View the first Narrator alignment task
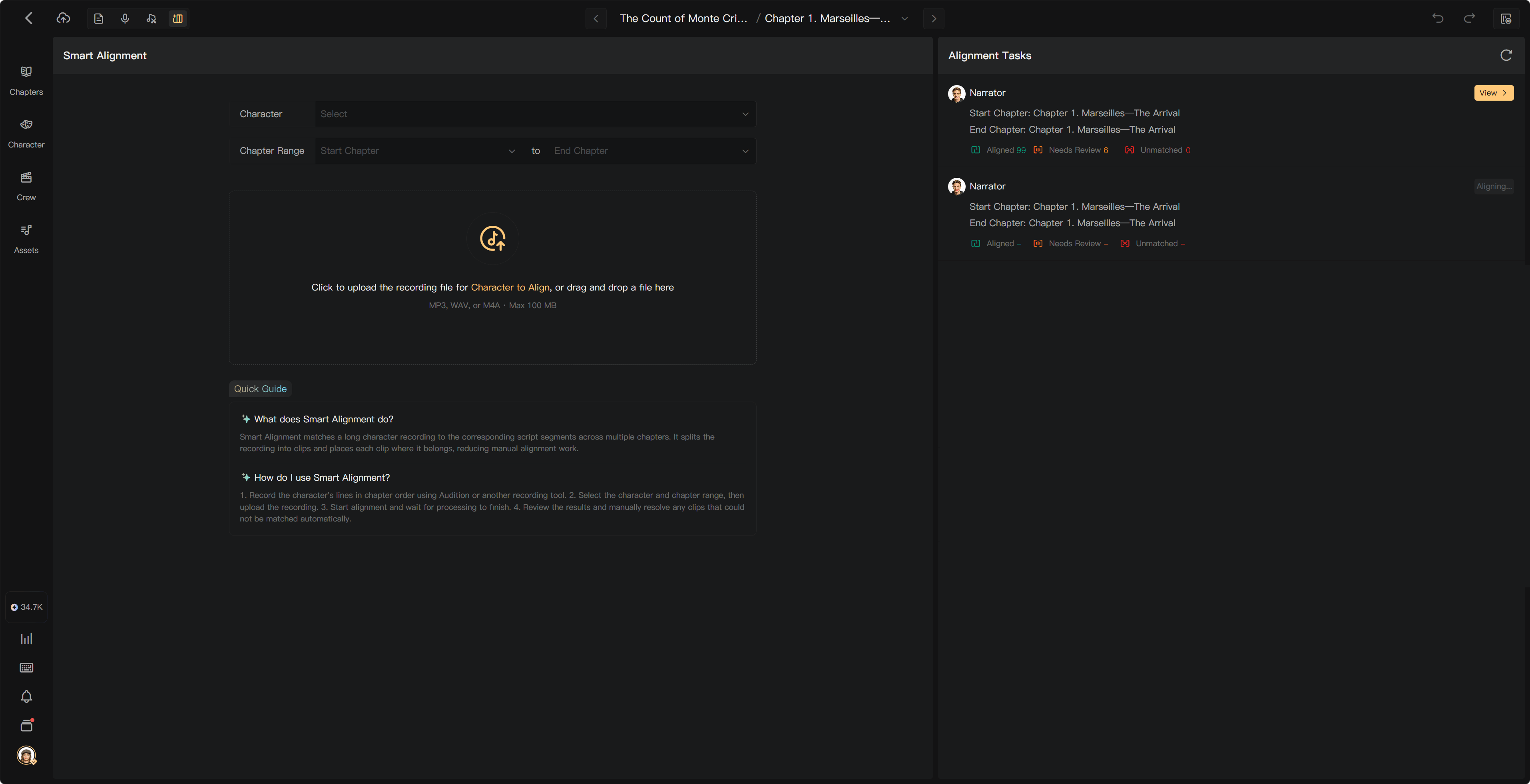The image size is (1530, 784). pos(1493,93)
